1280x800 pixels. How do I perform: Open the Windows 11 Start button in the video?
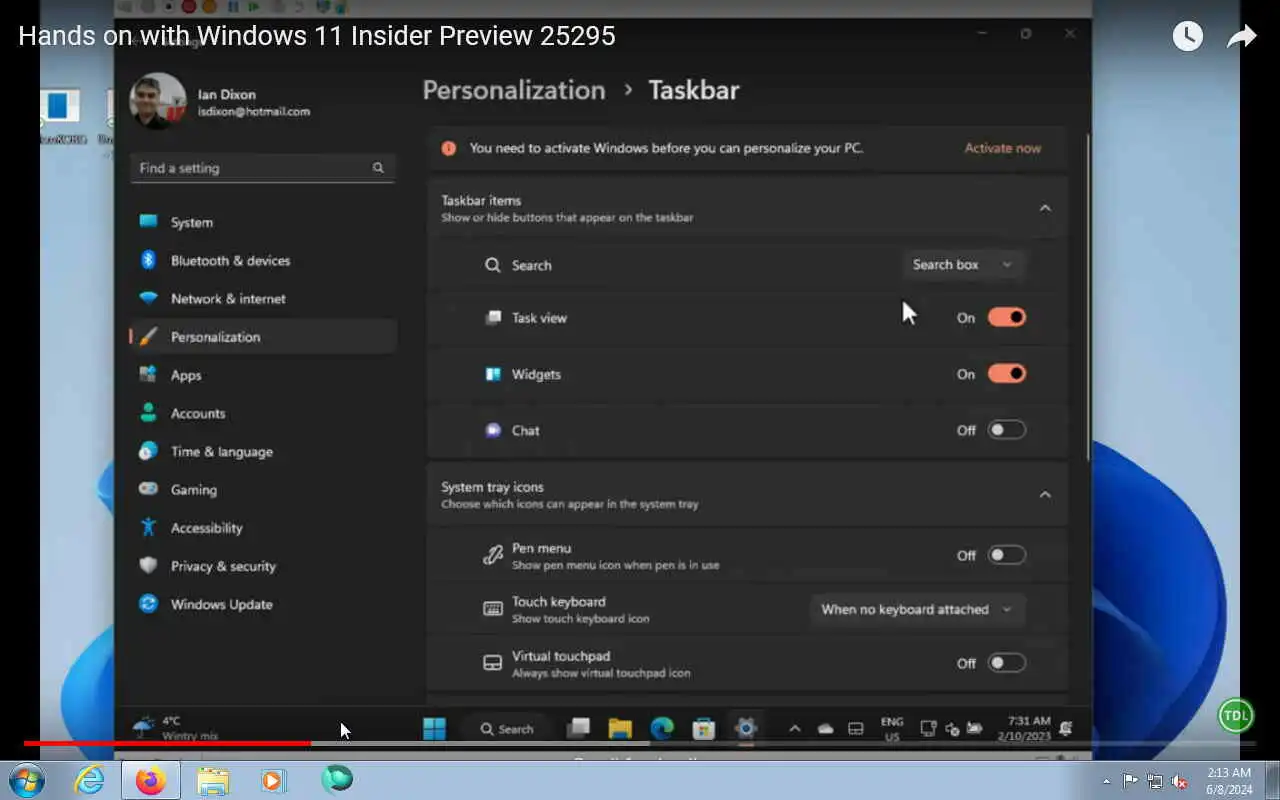tap(435, 729)
